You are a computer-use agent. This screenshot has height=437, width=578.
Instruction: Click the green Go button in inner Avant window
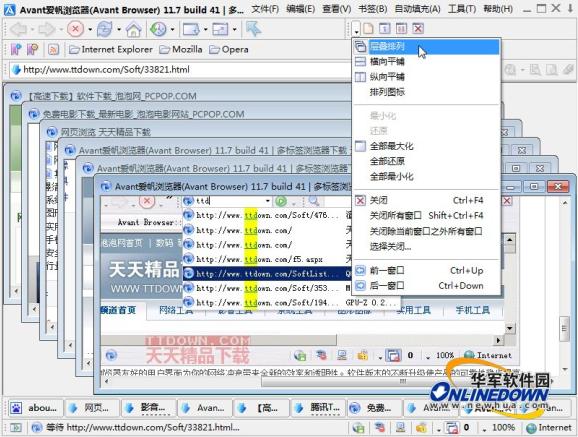pyautogui.click(x=281, y=201)
